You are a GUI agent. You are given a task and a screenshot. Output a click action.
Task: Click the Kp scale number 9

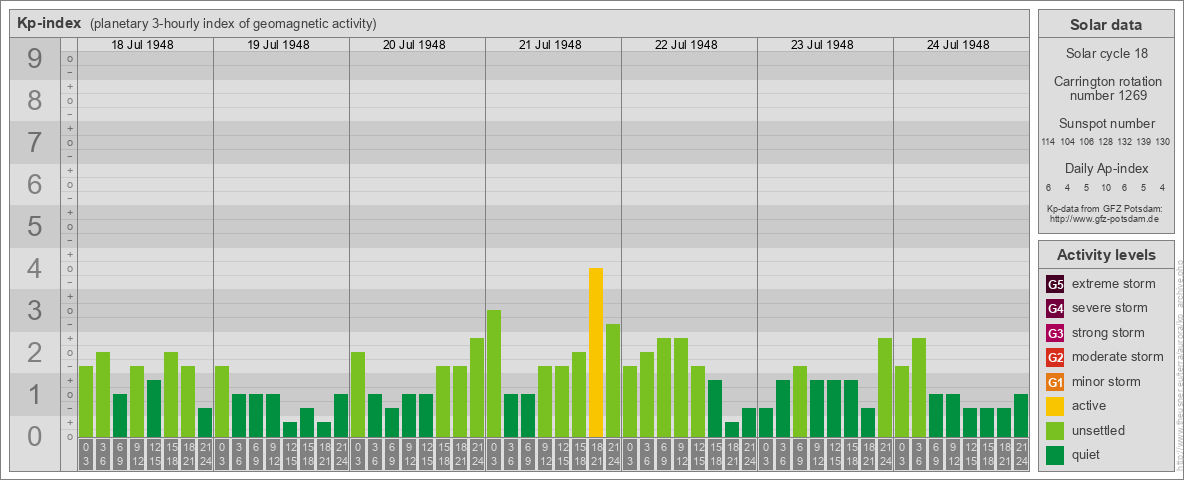35,59
